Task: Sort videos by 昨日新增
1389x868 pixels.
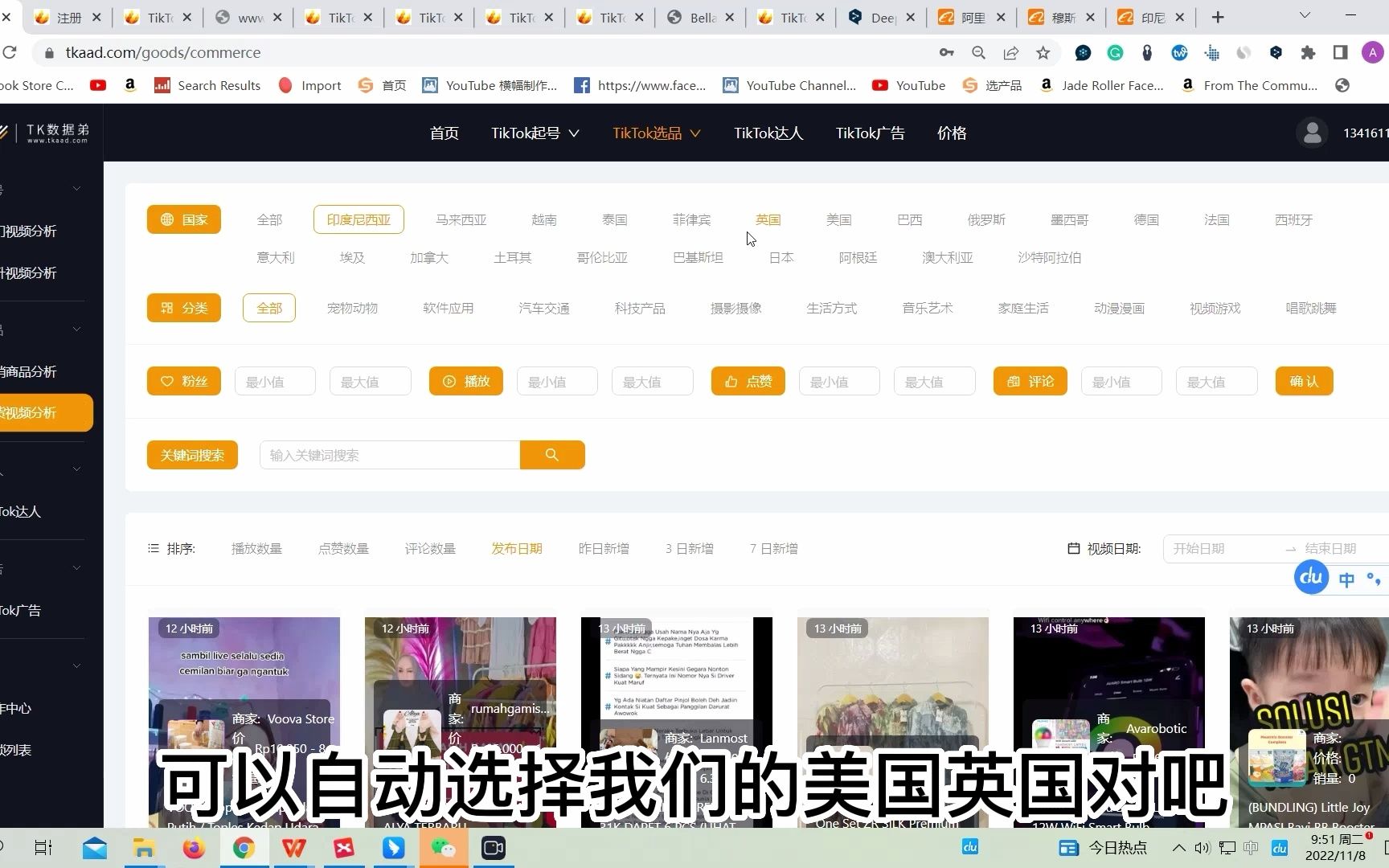Action: (x=604, y=548)
